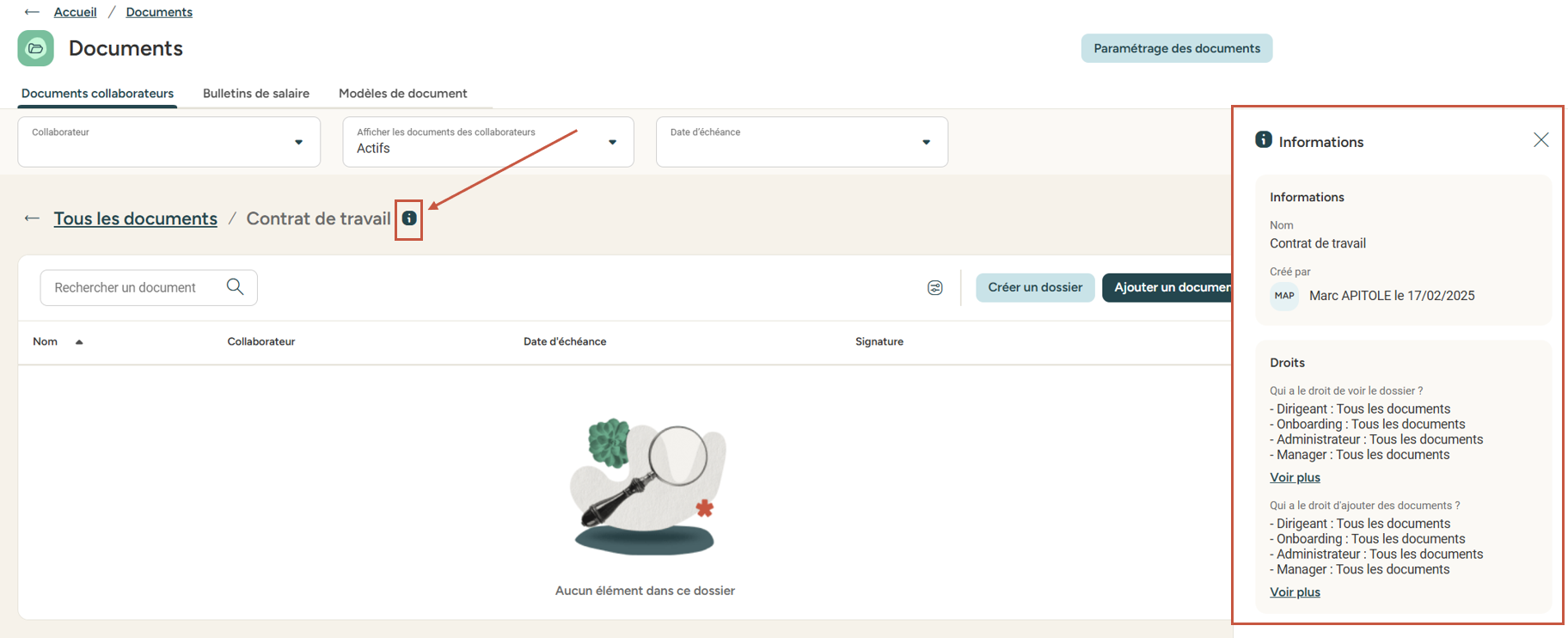Open the Modèles de document tab
This screenshot has height=638, width=1568.
pos(402,93)
